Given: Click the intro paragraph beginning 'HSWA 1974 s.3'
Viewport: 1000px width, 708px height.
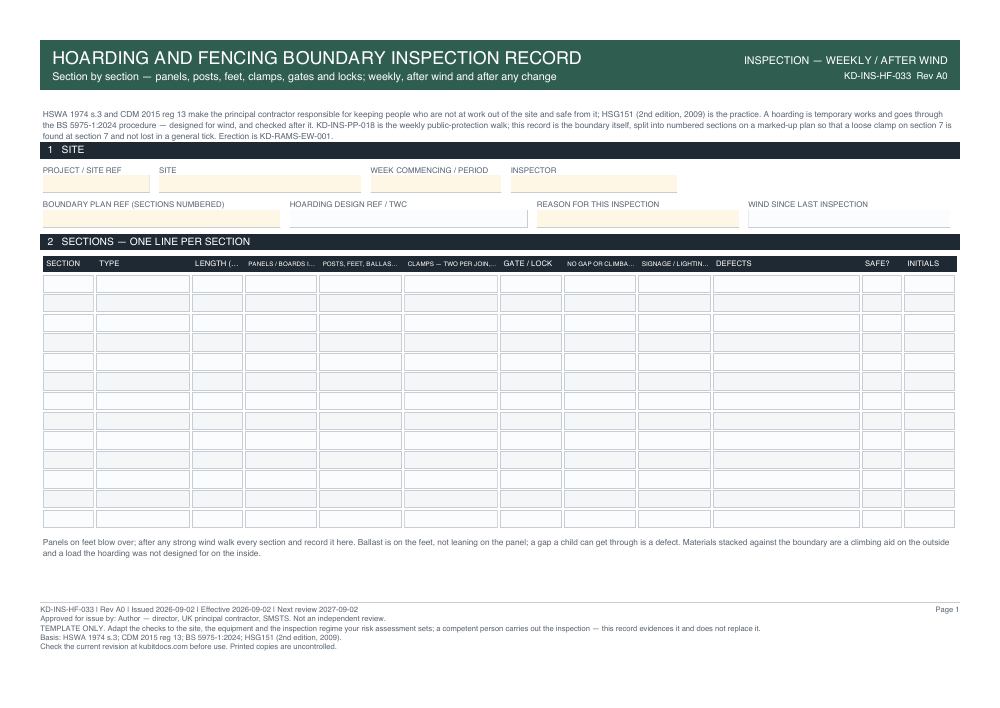Looking at the screenshot, I should tap(497, 125).
